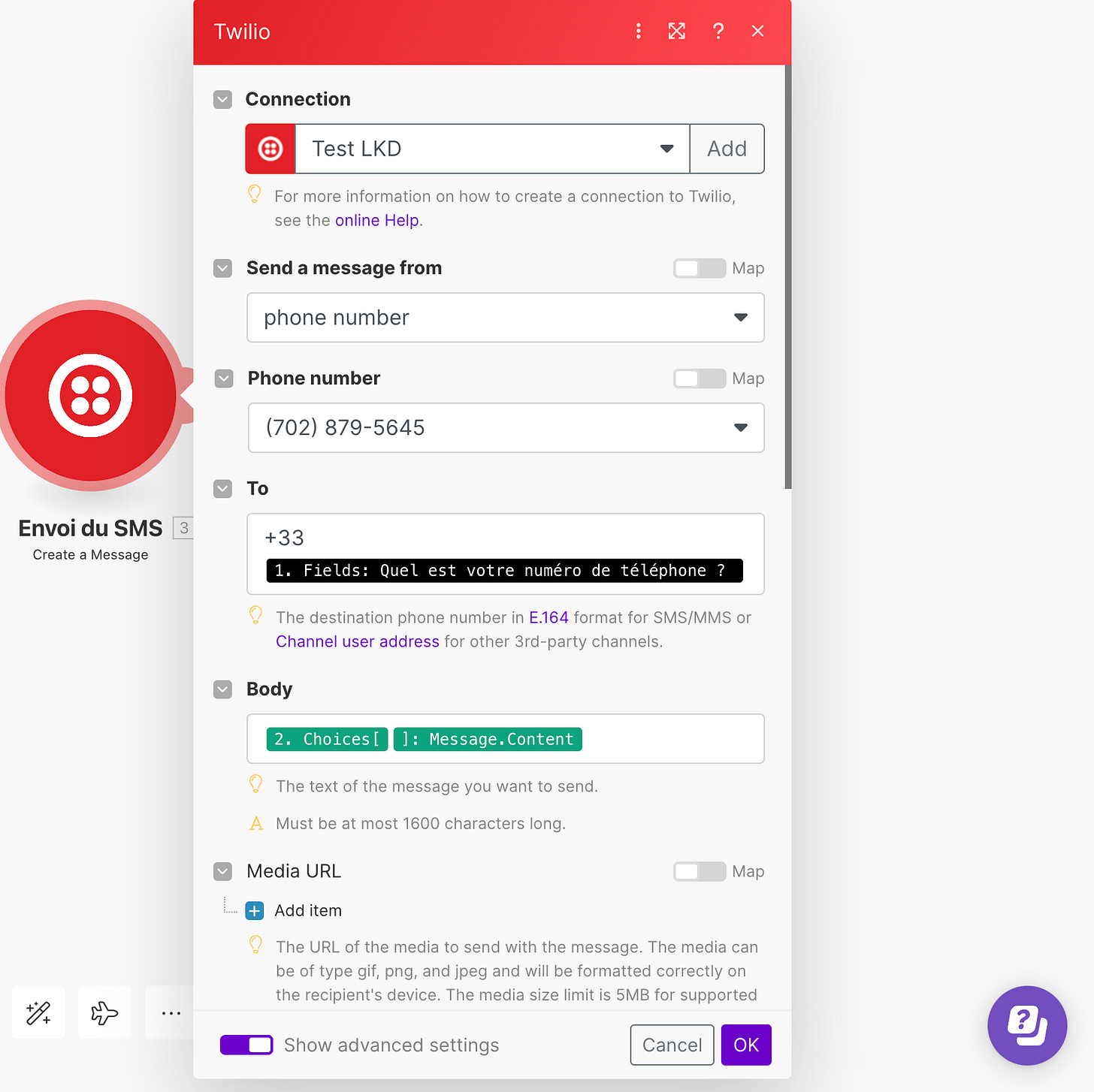The height and width of the screenshot is (1092, 1094).
Task: Open help with the question mark icon
Action: [x=718, y=31]
